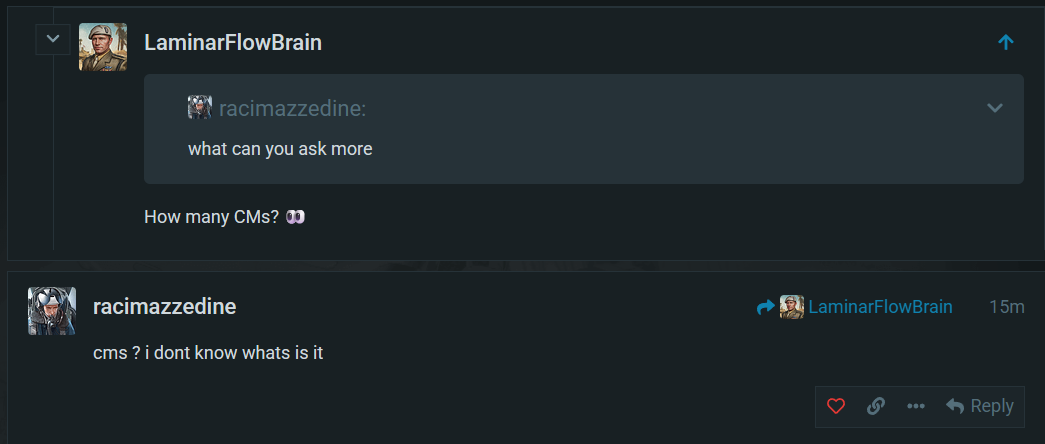The width and height of the screenshot is (1045, 444).
Task: Open LaminarFlowBrain's large profile avatar
Action: (x=103, y=46)
